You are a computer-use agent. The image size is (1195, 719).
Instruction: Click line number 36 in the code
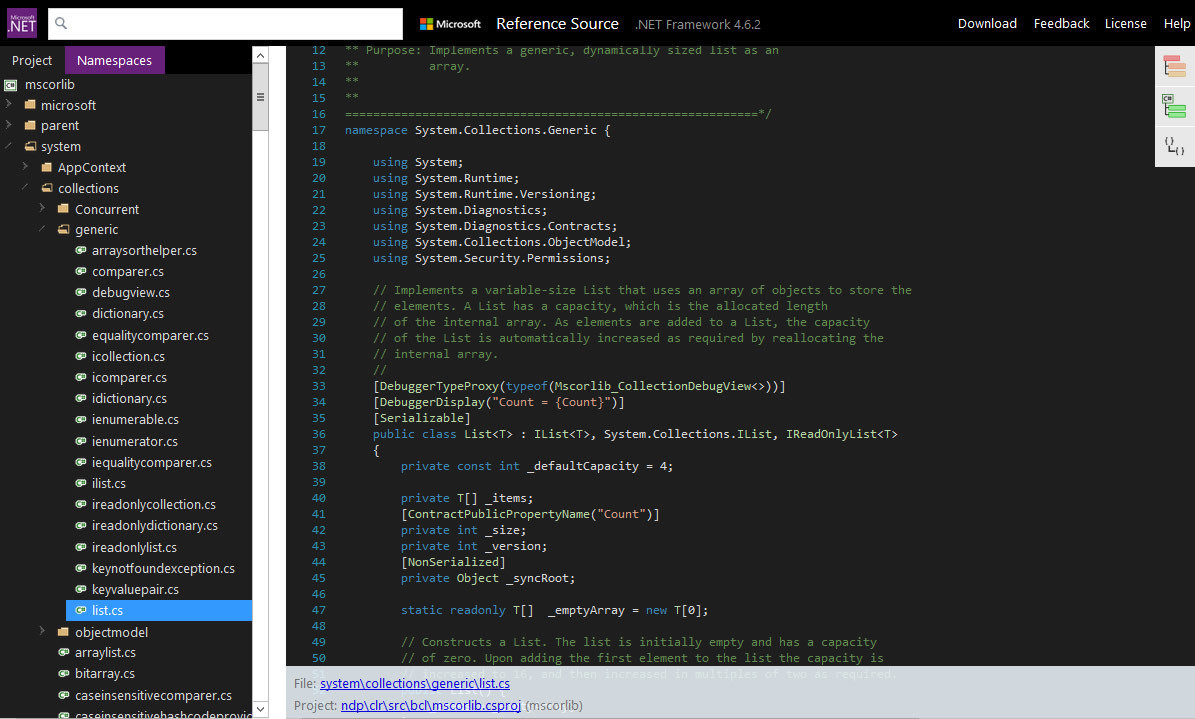(319, 434)
